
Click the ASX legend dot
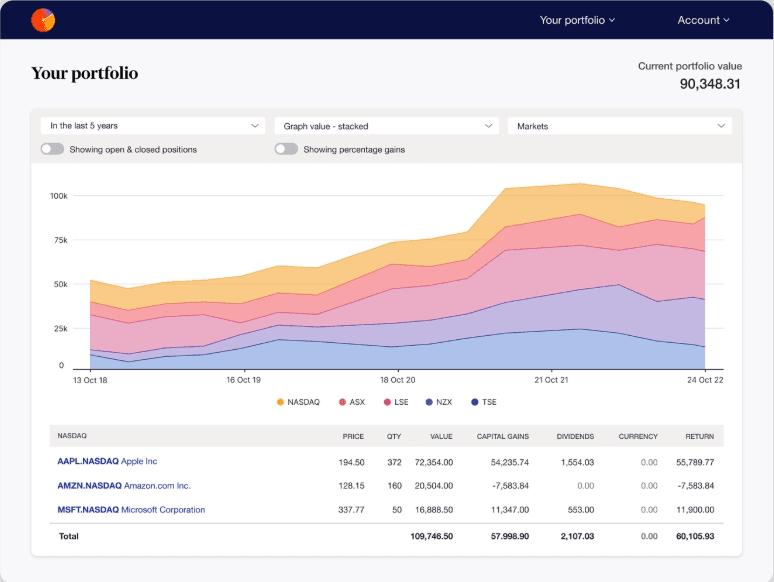click(343, 402)
